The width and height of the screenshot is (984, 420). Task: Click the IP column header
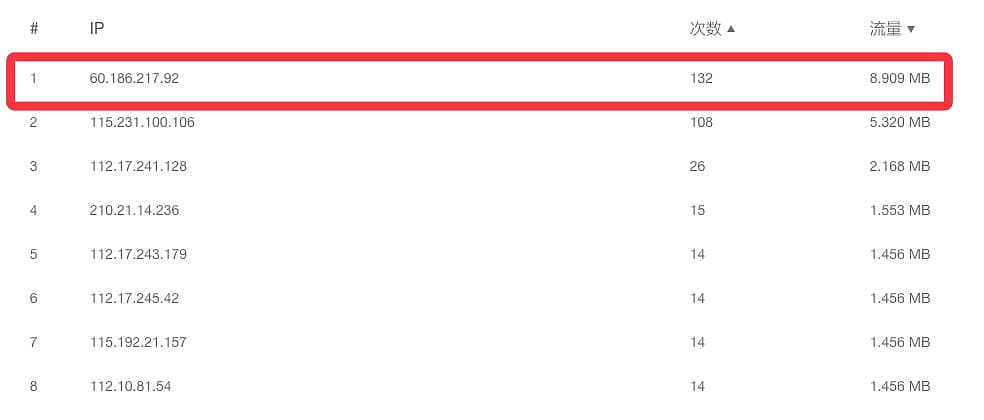tap(97, 29)
